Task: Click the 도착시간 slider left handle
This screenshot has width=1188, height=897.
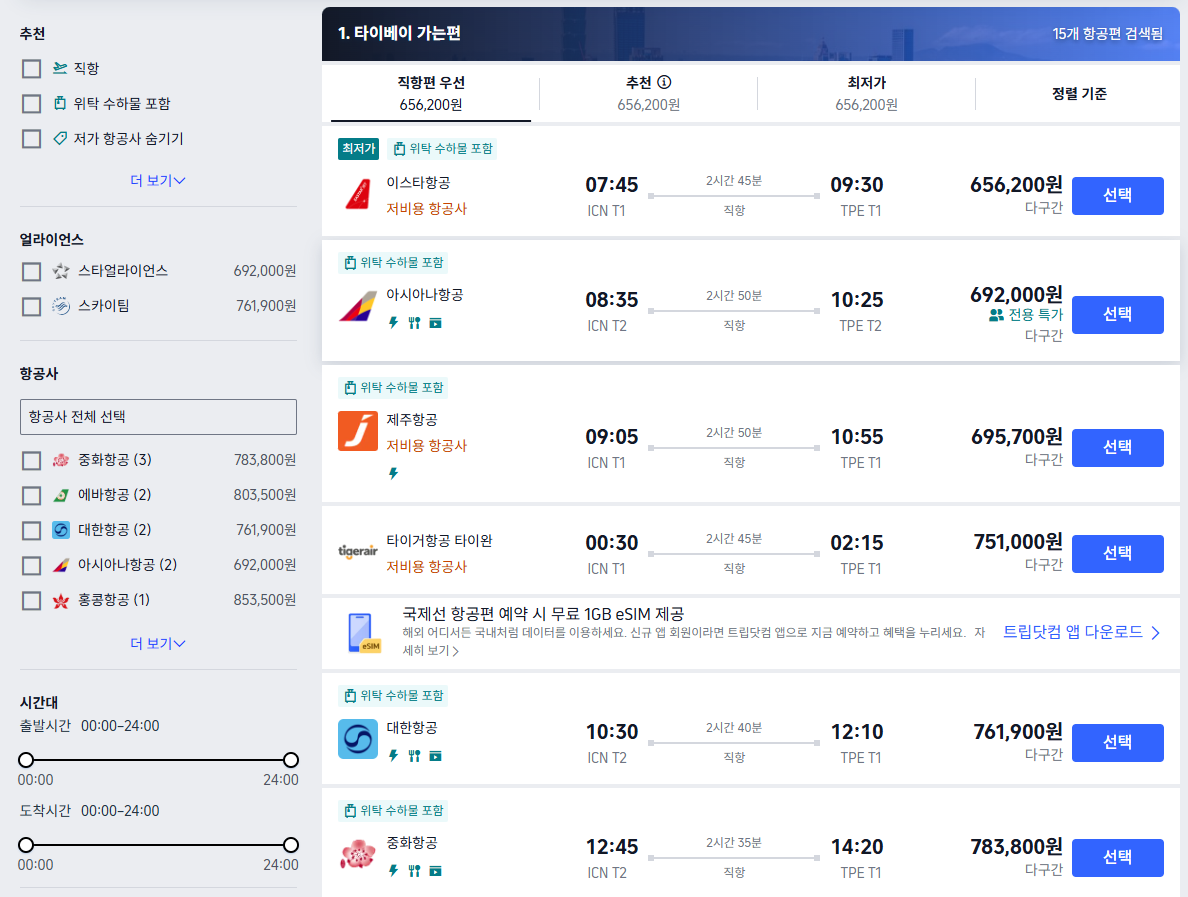Action: pyautogui.click(x=26, y=845)
